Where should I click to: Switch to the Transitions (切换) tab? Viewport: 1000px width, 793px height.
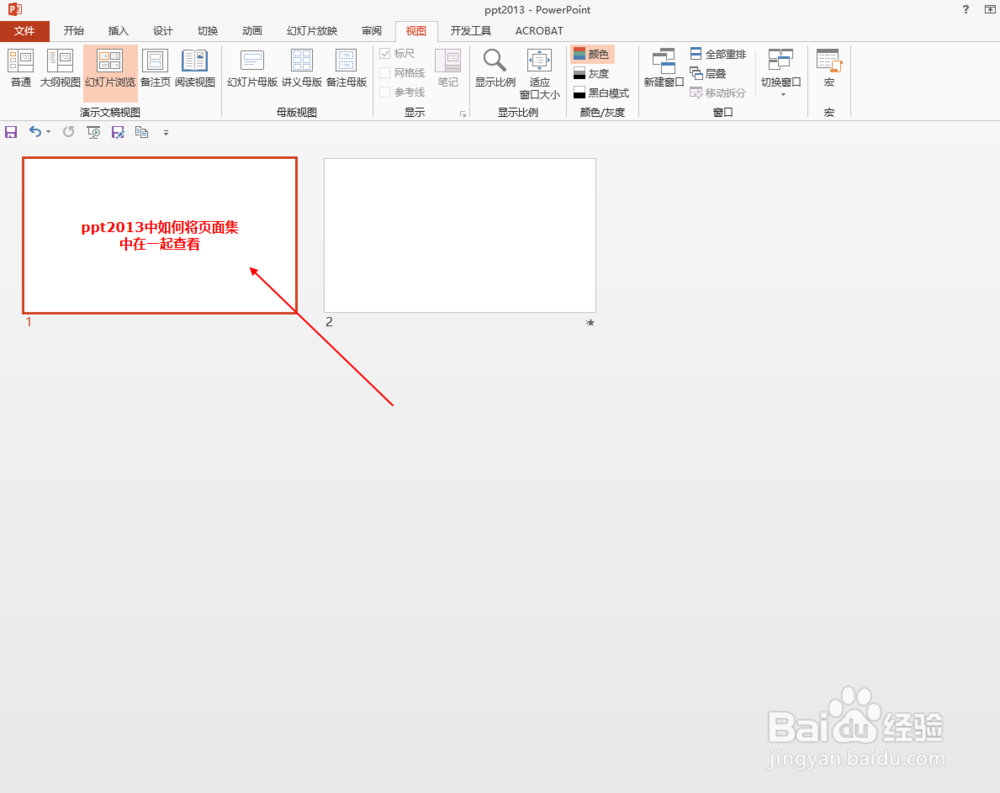point(207,31)
